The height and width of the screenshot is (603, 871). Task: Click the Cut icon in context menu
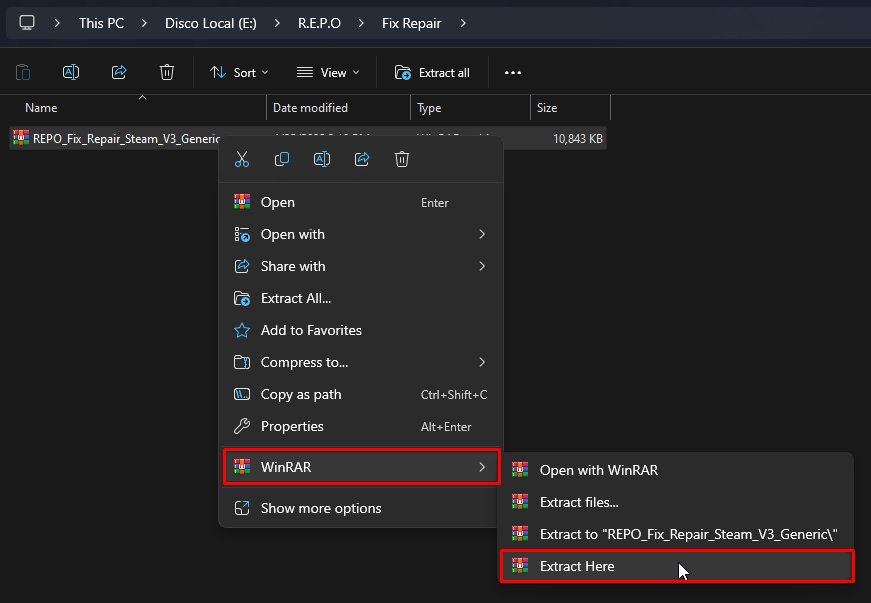point(242,159)
